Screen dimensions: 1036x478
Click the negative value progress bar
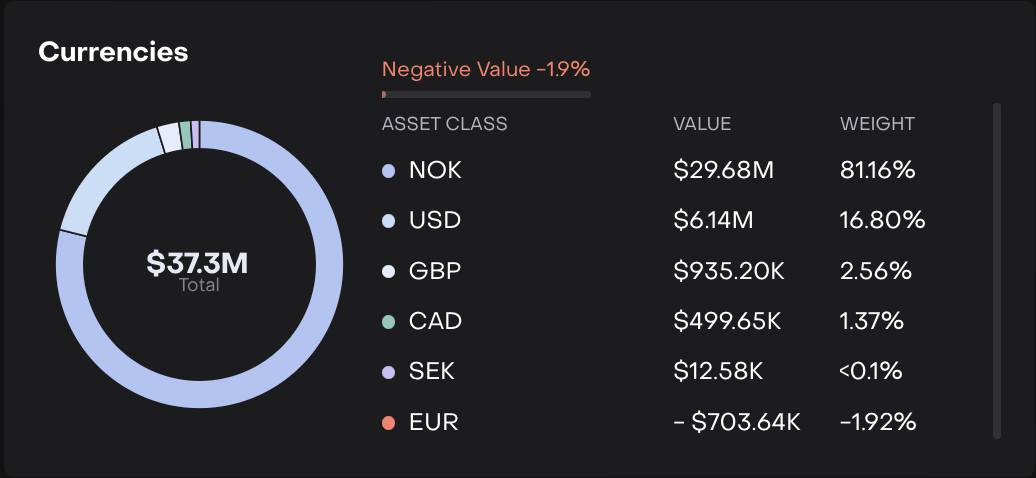coord(486,95)
